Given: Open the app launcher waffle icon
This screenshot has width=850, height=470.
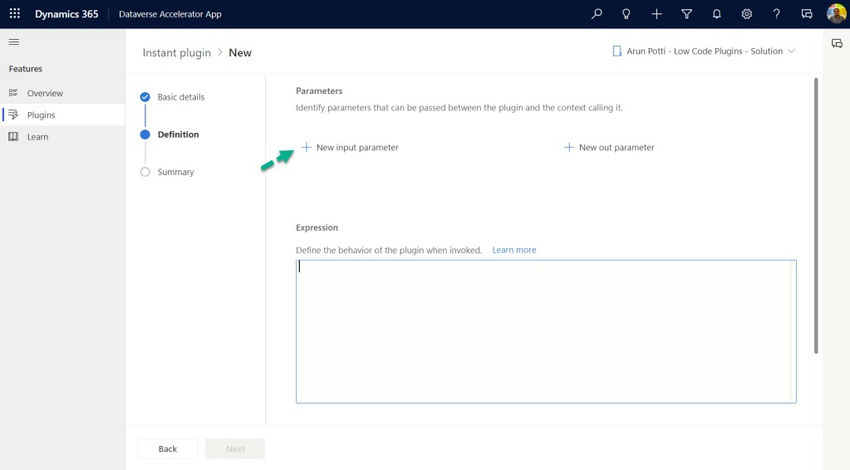Looking at the screenshot, I should coord(15,14).
